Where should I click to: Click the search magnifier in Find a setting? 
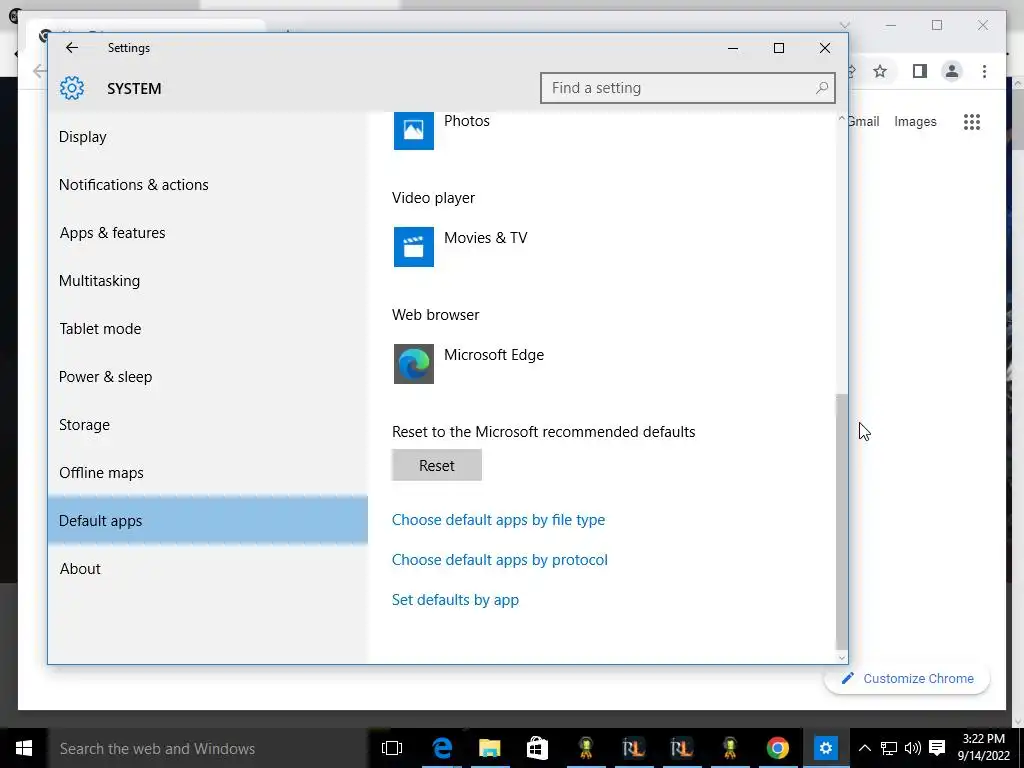click(x=822, y=88)
